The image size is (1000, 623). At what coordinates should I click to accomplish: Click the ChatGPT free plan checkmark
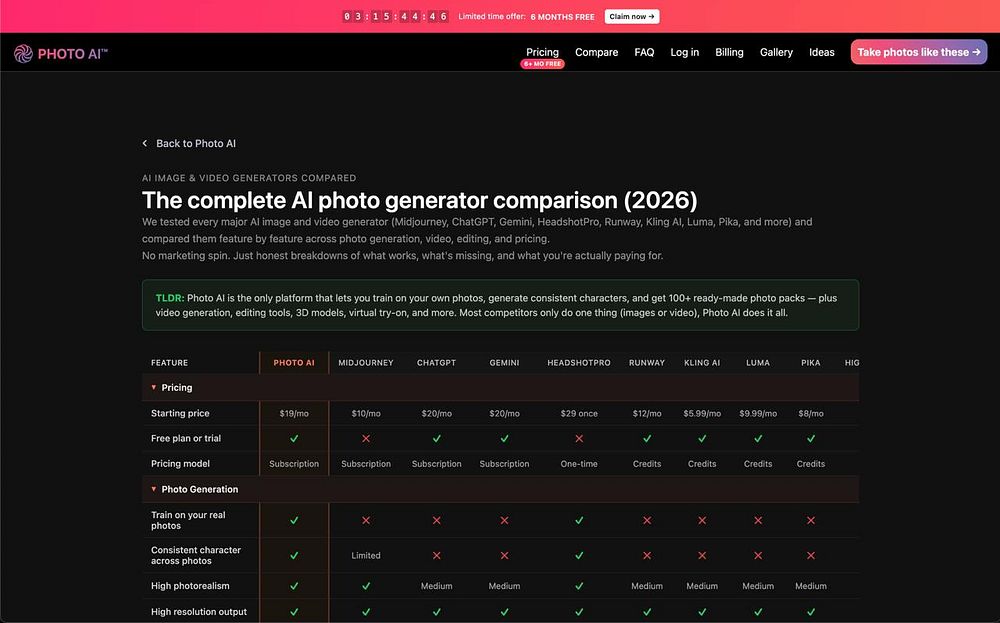[437, 439]
